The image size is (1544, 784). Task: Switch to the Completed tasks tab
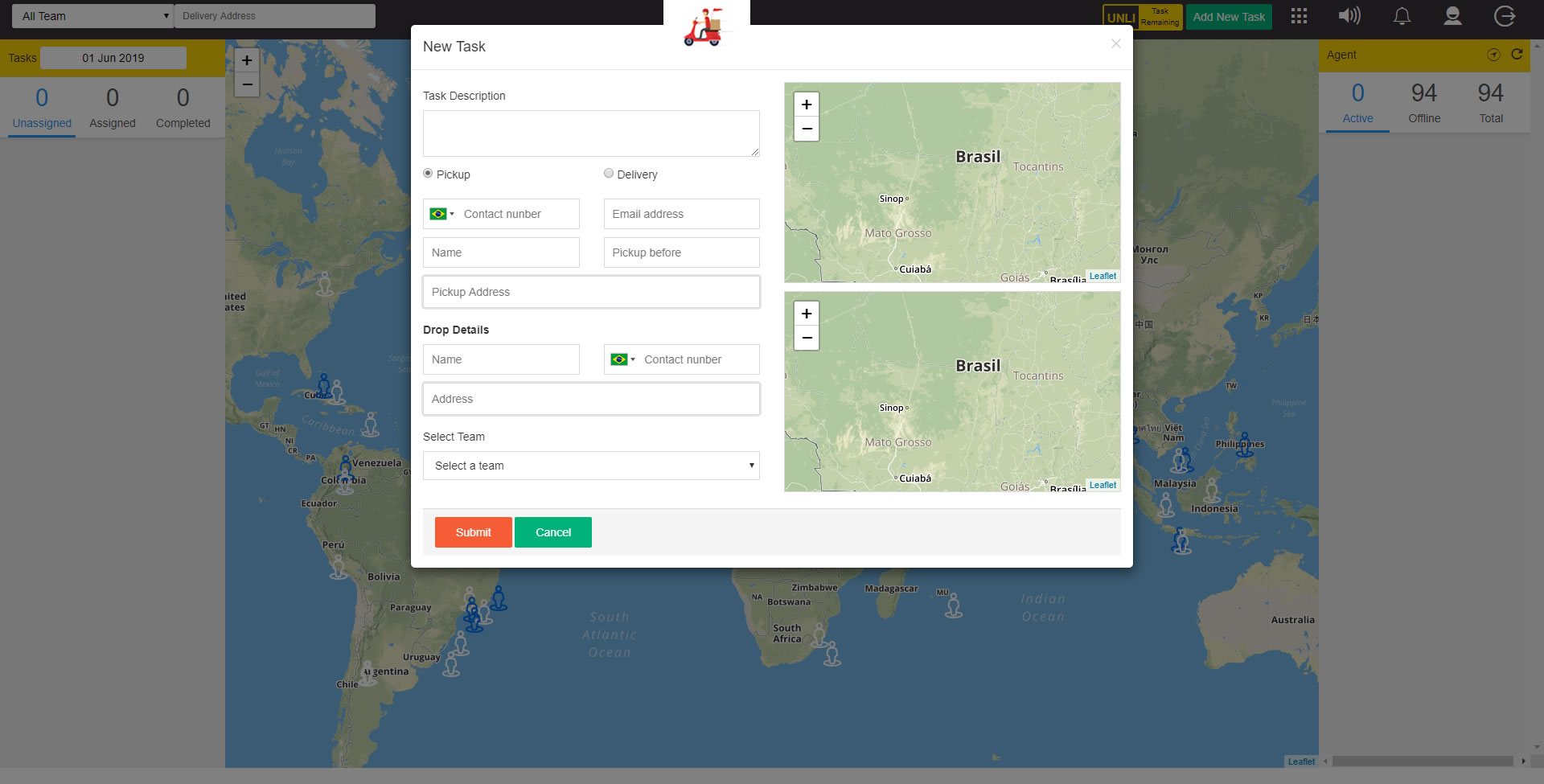click(183, 109)
